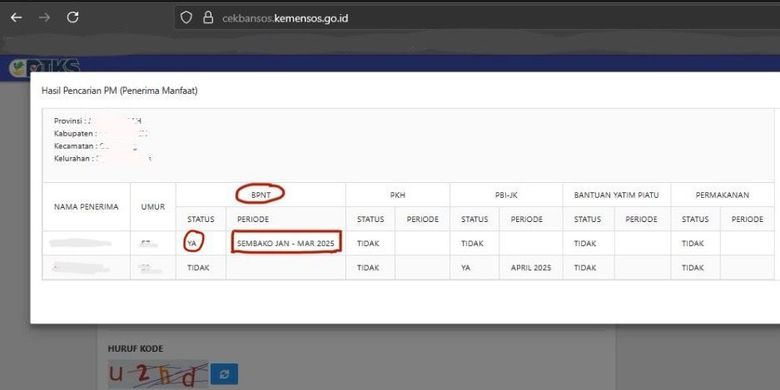Select the PBI-JK column header
The image size is (780, 390).
[506, 195]
